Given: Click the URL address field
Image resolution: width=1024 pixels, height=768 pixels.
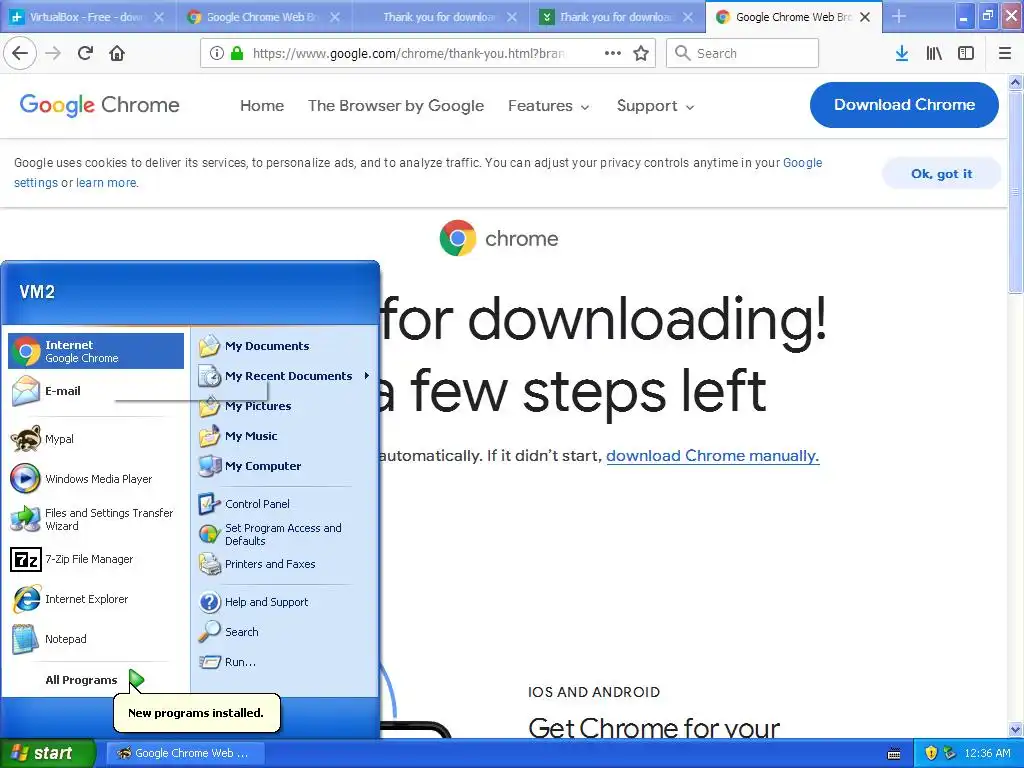Looking at the screenshot, I should point(409,53).
